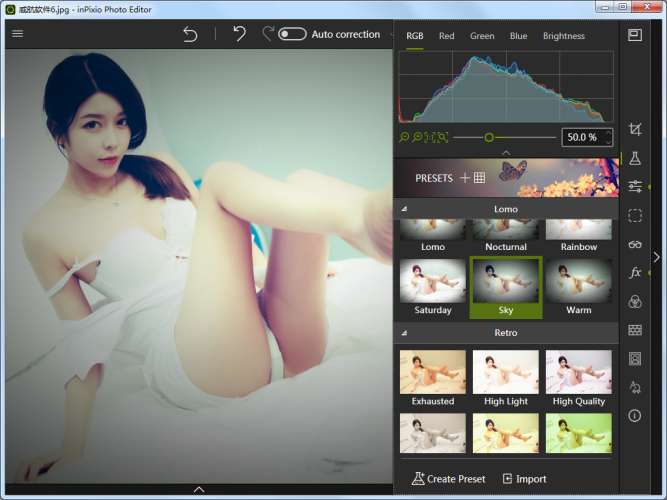The width and height of the screenshot is (667, 500).
Task: Switch to the Red histogram tab
Action: (x=446, y=36)
